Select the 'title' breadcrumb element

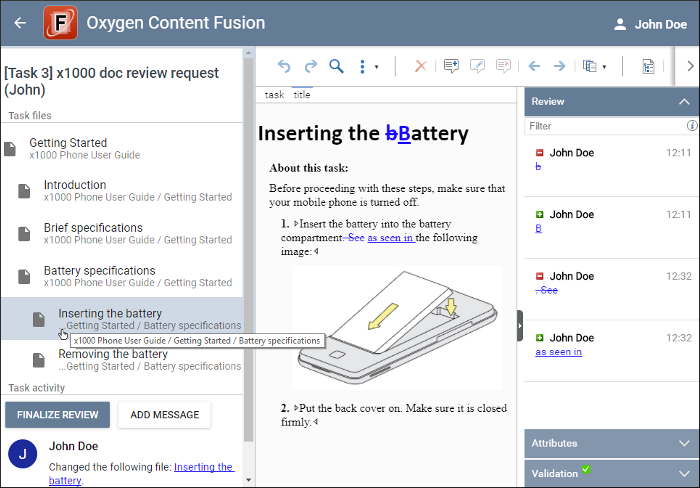coord(302,95)
